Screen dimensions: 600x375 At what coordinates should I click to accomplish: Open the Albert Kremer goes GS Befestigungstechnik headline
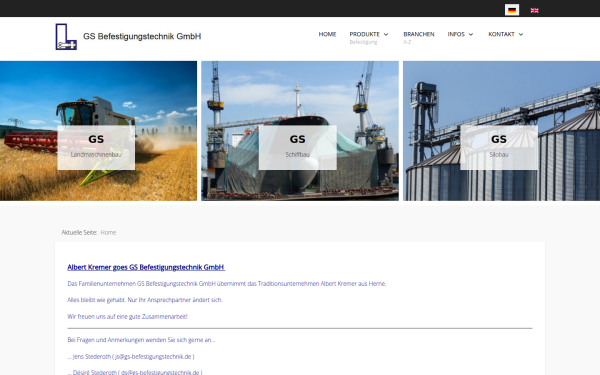146,267
